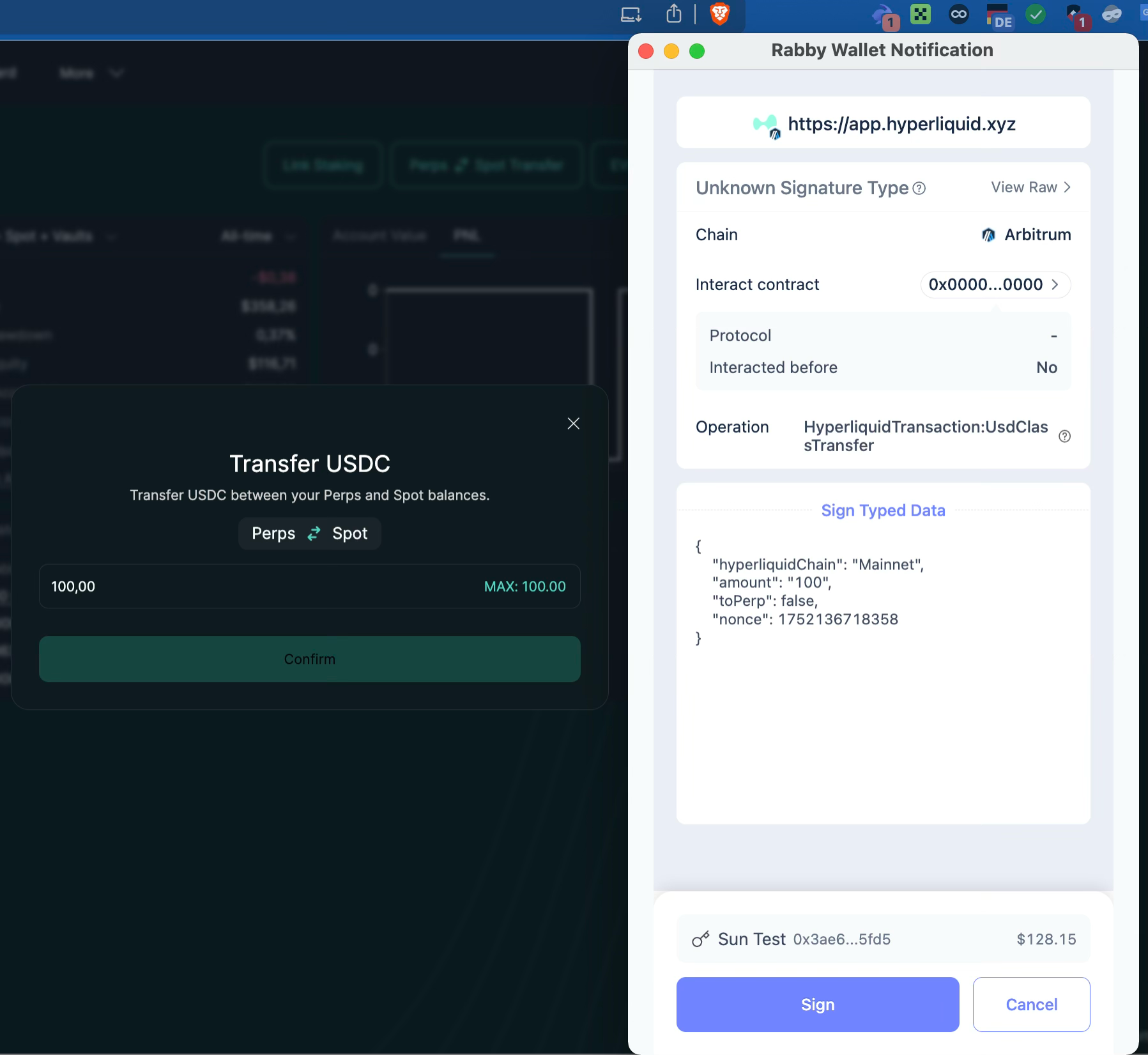Viewport: 1148px width, 1055px height.
Task: Click the share page icon in toolbar
Action: pyautogui.click(x=674, y=14)
